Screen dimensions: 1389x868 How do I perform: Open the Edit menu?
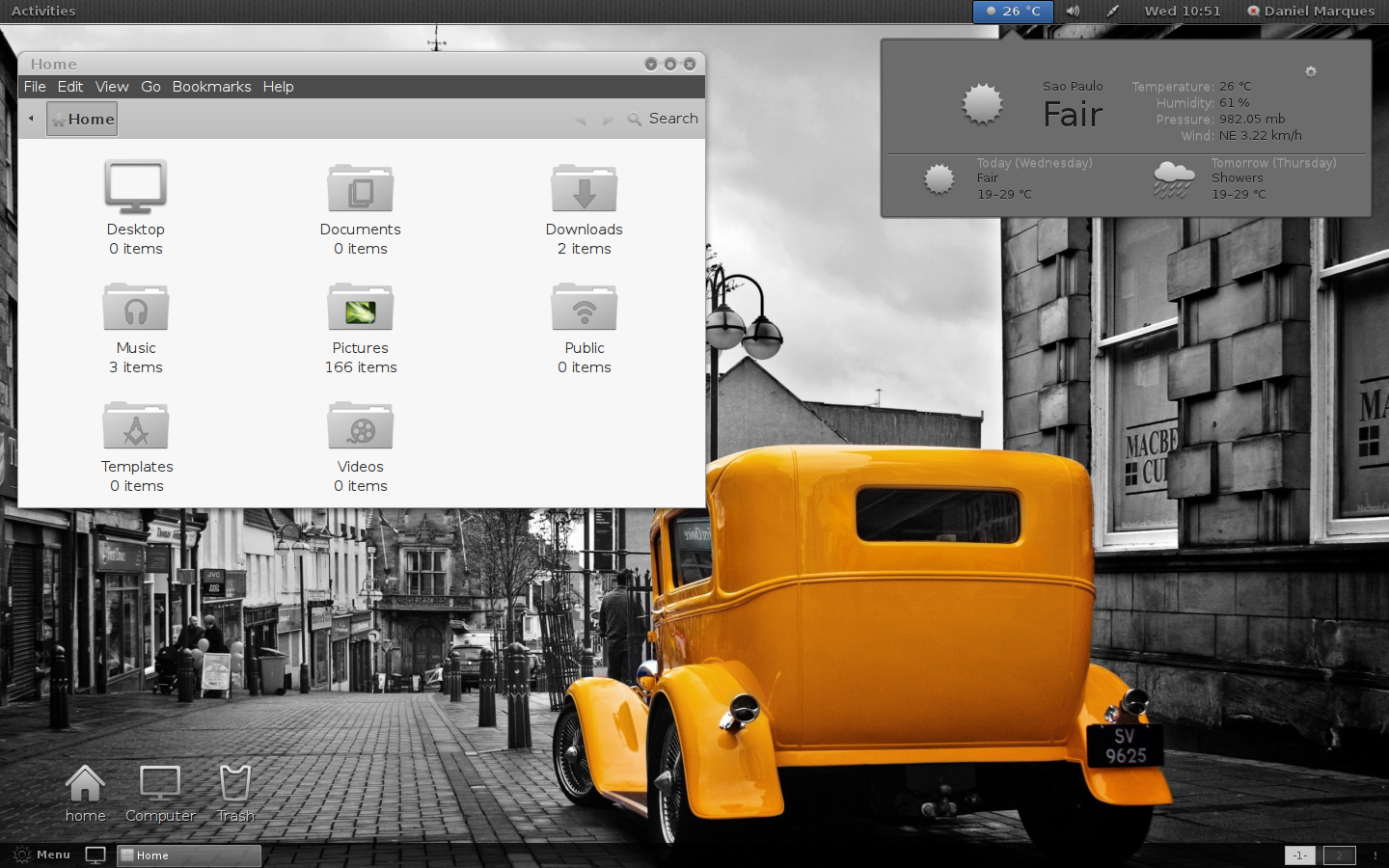[x=70, y=87]
